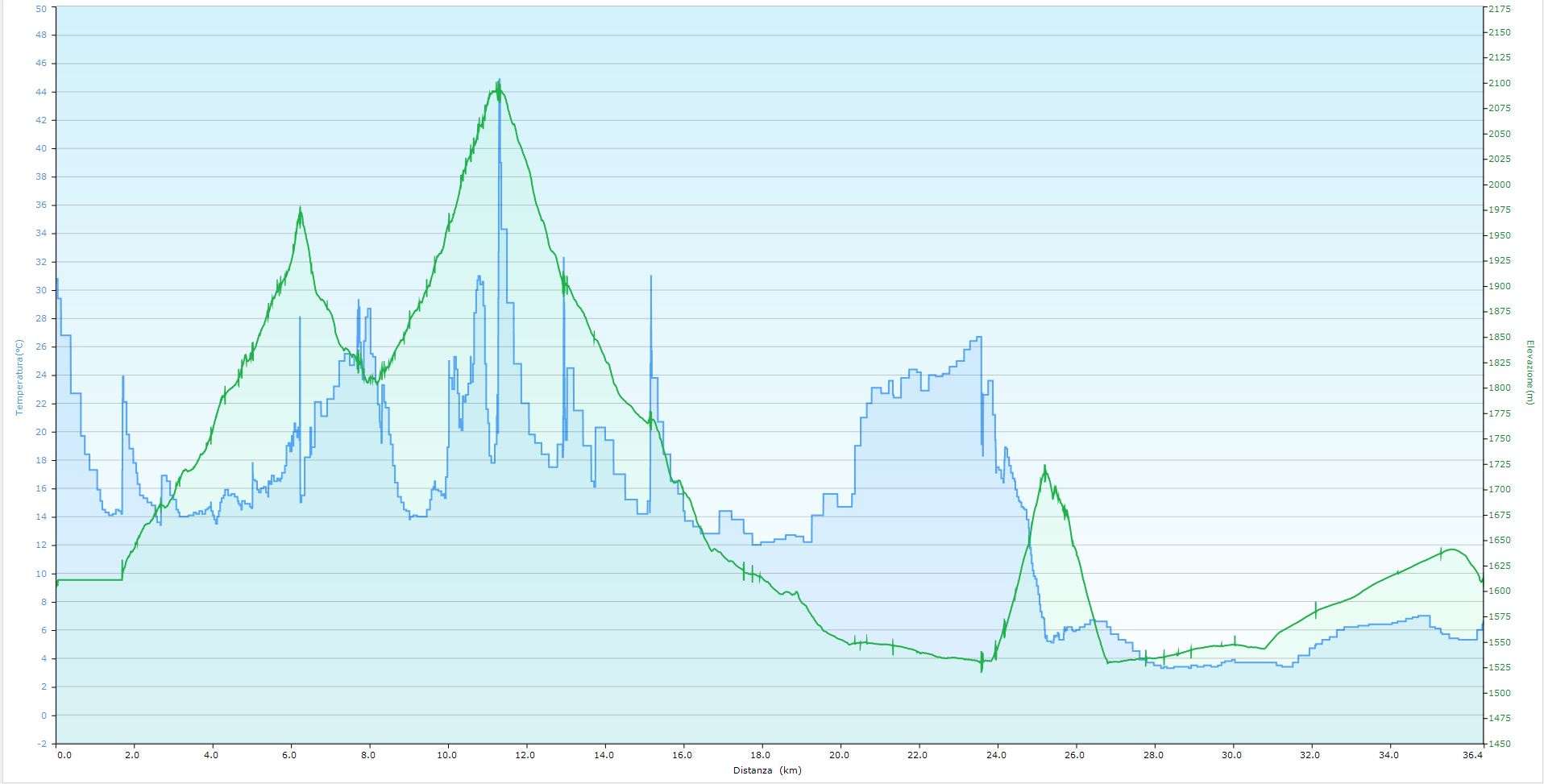
Task: Click the lowest green elevation point near 23.6 km
Action: click(982, 669)
